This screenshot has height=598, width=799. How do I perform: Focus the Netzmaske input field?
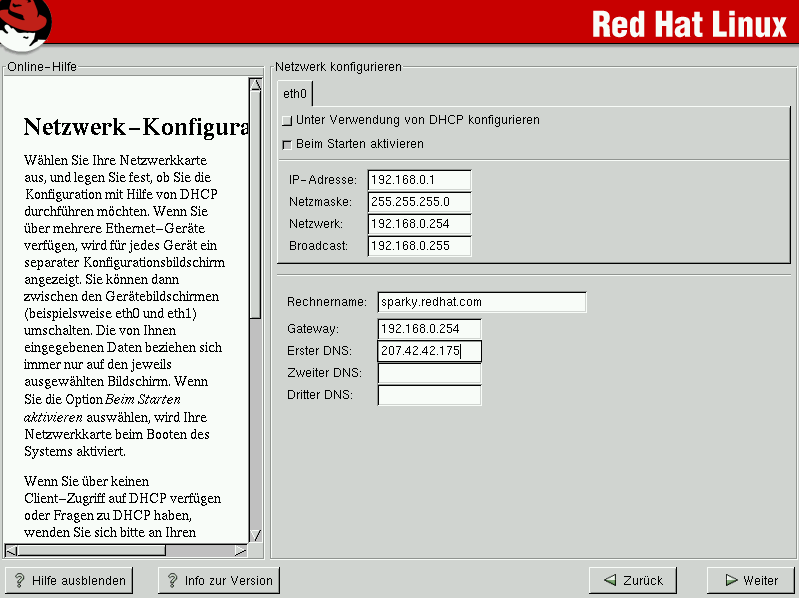(x=418, y=202)
